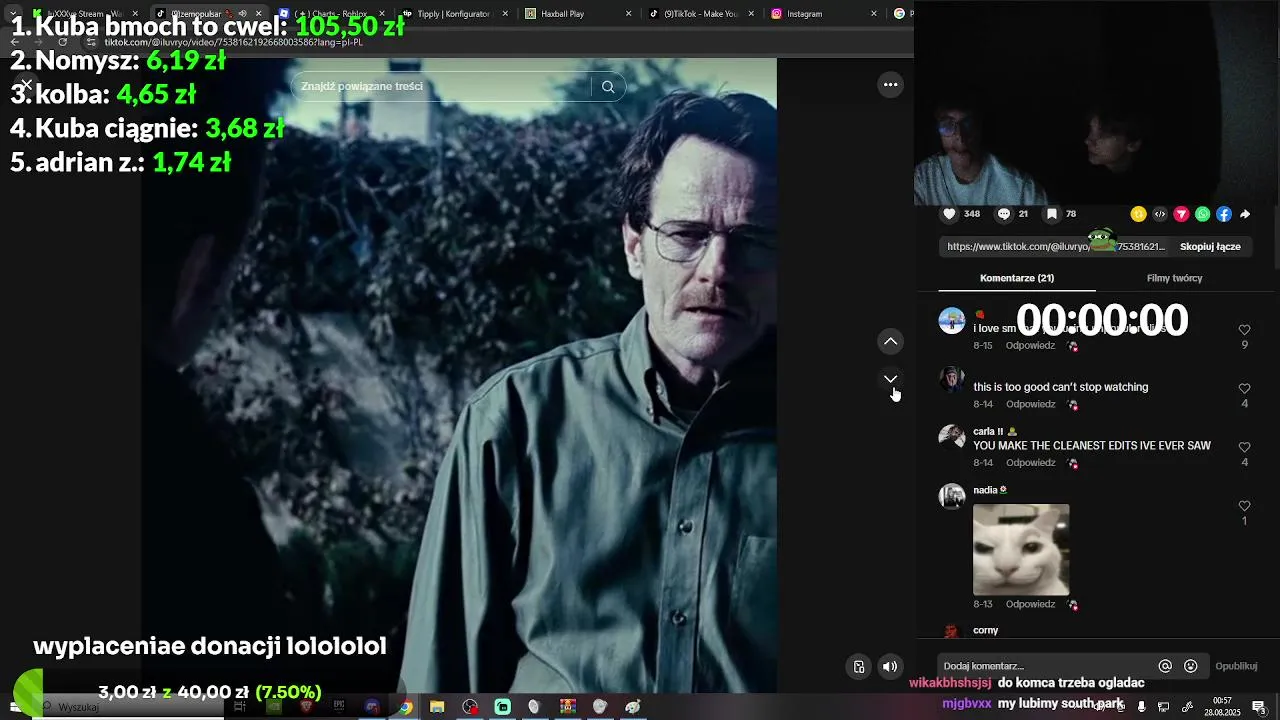Repost the video using the yellow repost icon
The width and height of the screenshot is (1280, 720).
tap(1138, 214)
